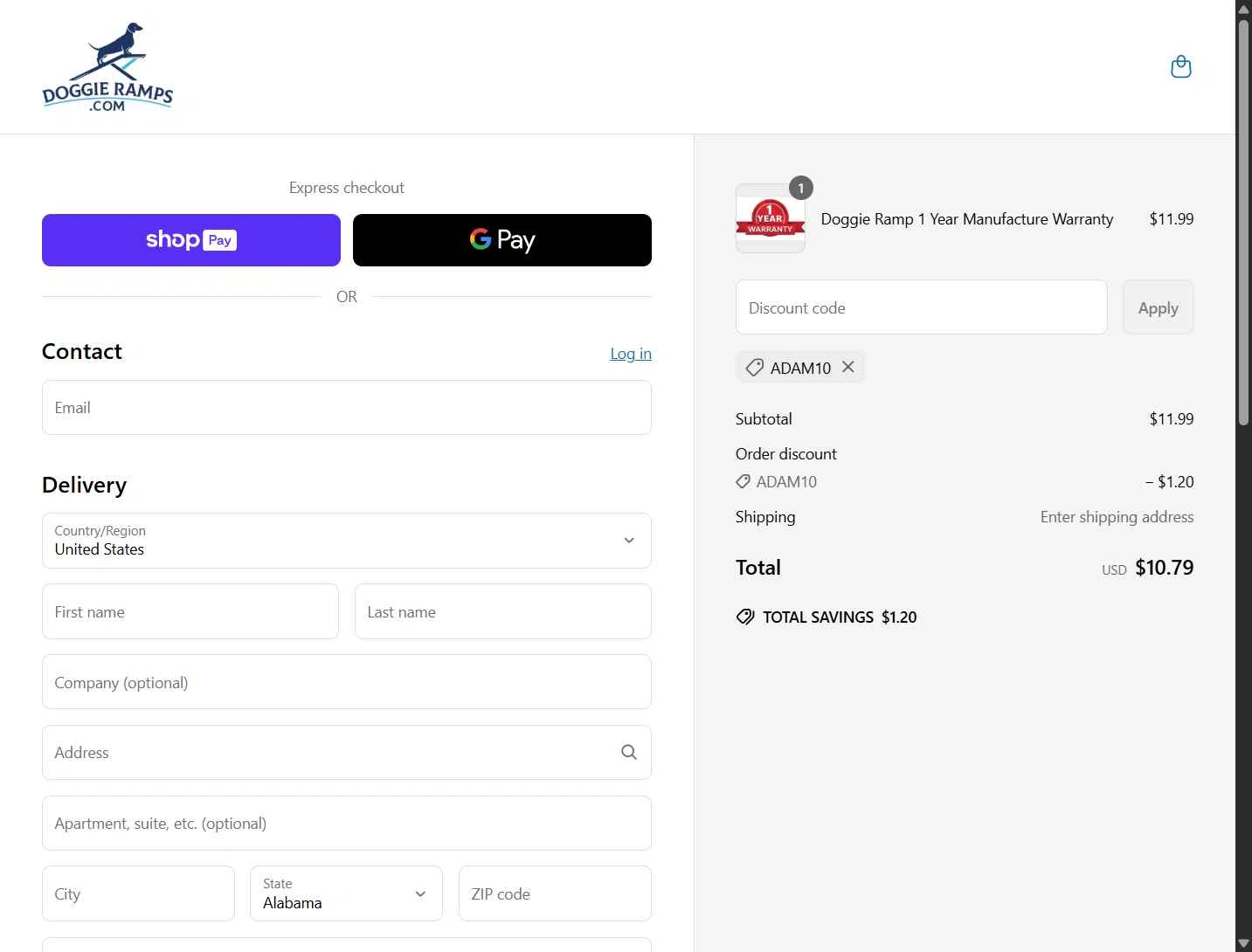Screen dimensions: 1252x952
Task: Click the Express checkout heading text
Action: pyautogui.click(x=347, y=188)
